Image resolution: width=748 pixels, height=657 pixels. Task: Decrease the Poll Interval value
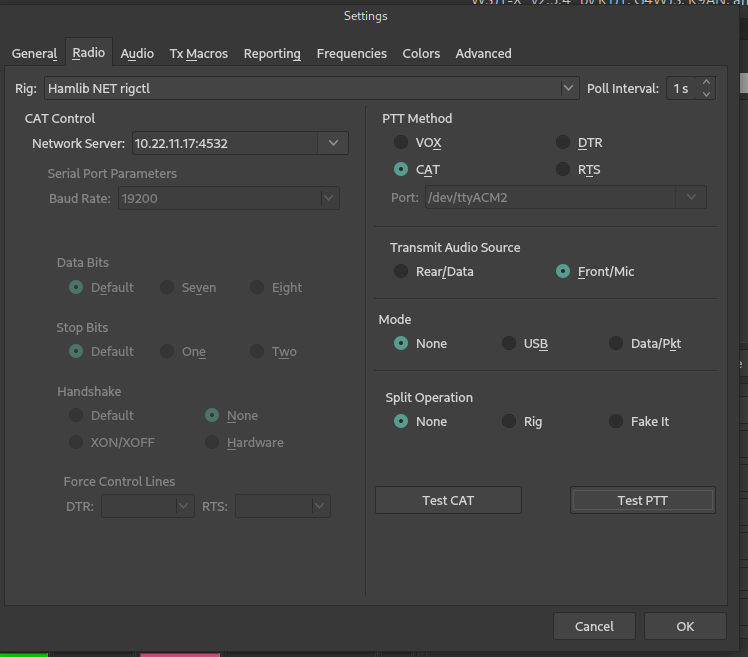tap(706, 94)
